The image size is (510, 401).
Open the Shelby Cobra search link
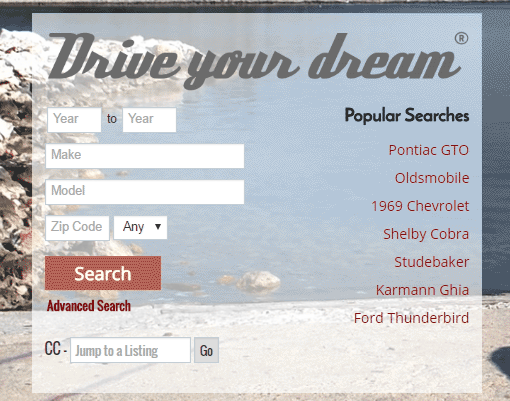click(x=426, y=234)
